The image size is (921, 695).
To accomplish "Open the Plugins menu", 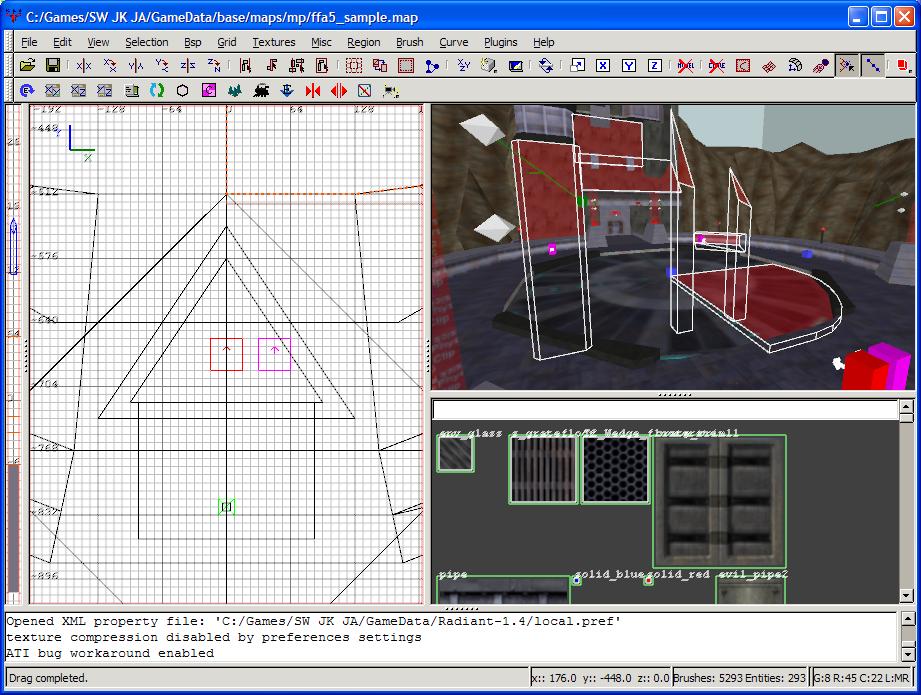I will coord(500,42).
